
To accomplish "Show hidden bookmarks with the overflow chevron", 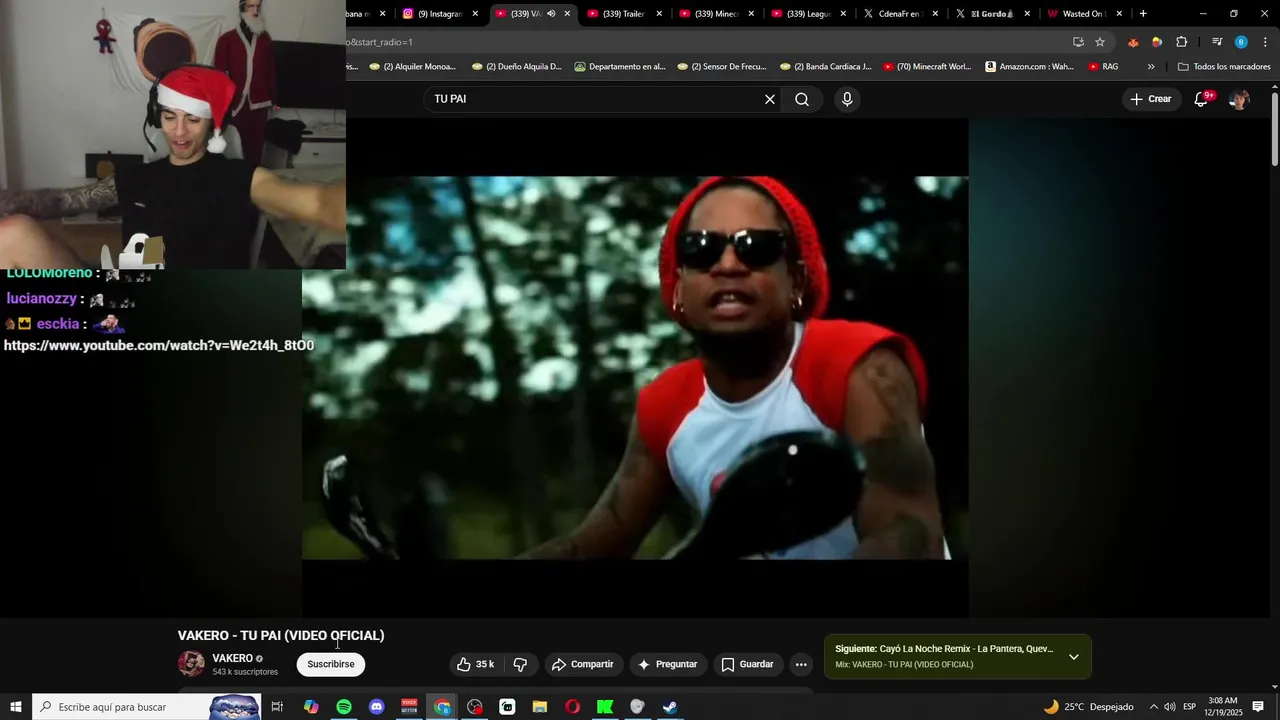I will click(x=1151, y=67).
